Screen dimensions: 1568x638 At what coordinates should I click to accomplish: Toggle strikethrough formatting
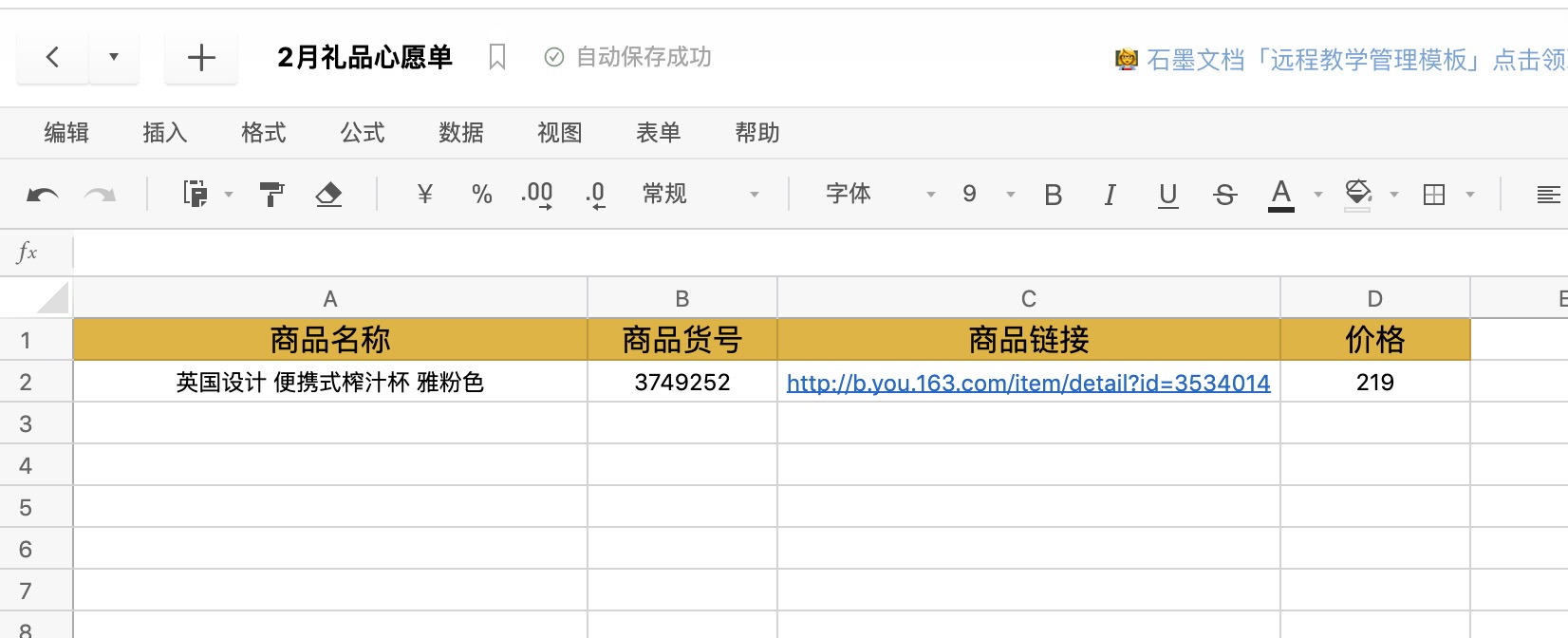tap(1224, 195)
